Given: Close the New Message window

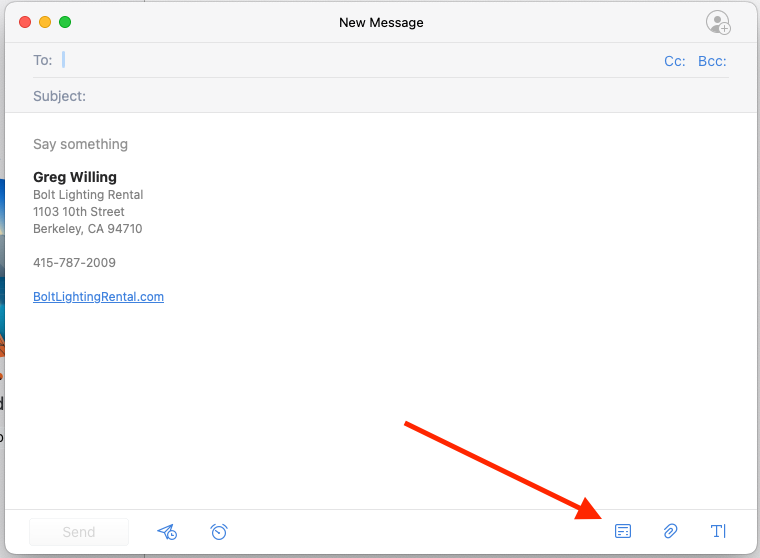Looking at the screenshot, I should (x=25, y=22).
